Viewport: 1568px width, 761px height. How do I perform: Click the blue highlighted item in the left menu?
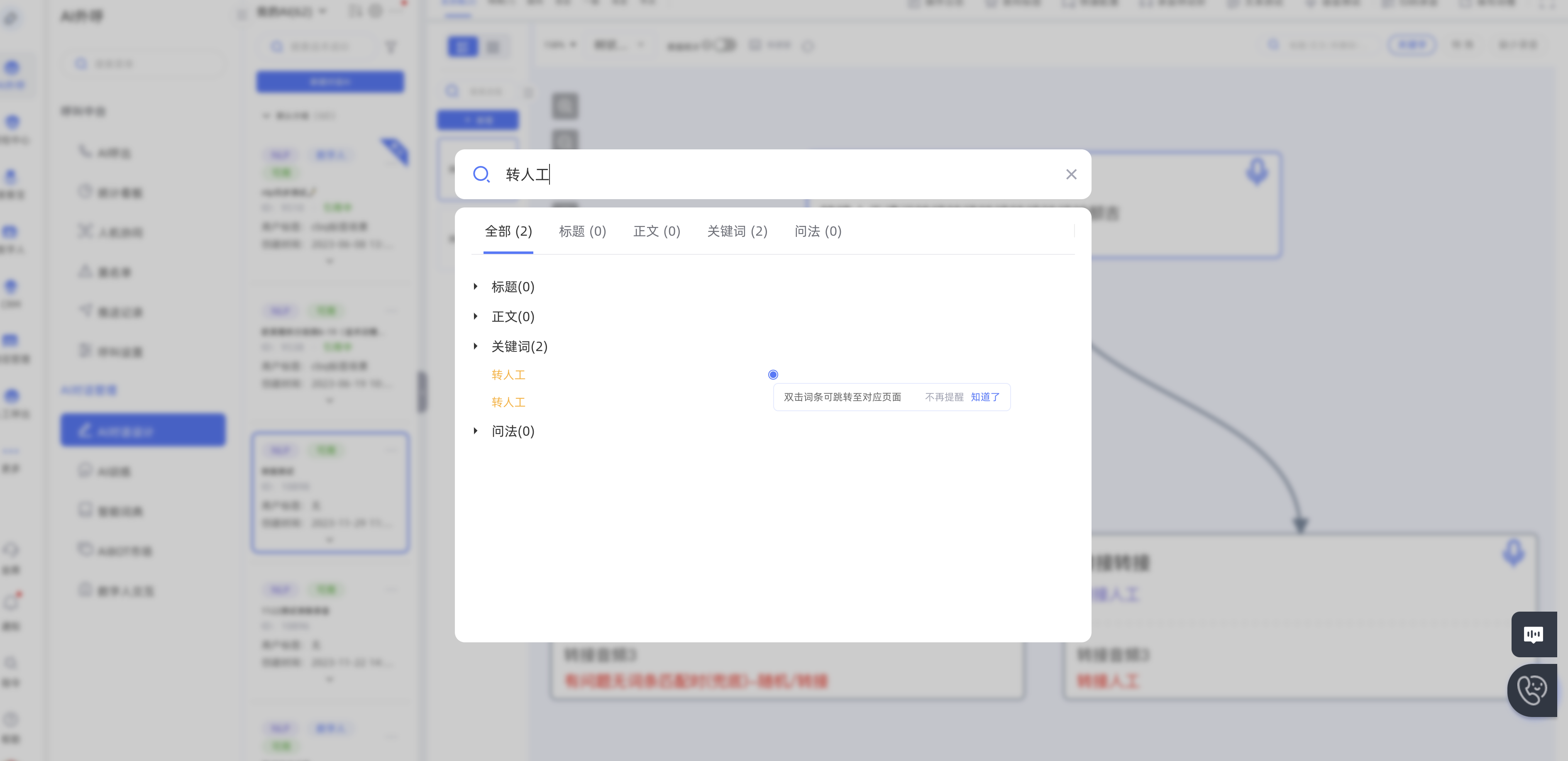click(x=143, y=430)
